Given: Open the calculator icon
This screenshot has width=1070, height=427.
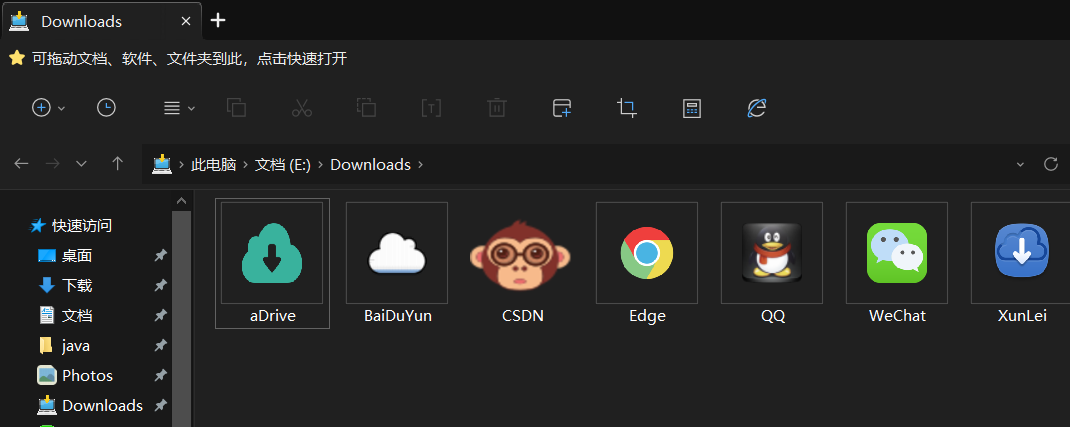Looking at the screenshot, I should 692,108.
